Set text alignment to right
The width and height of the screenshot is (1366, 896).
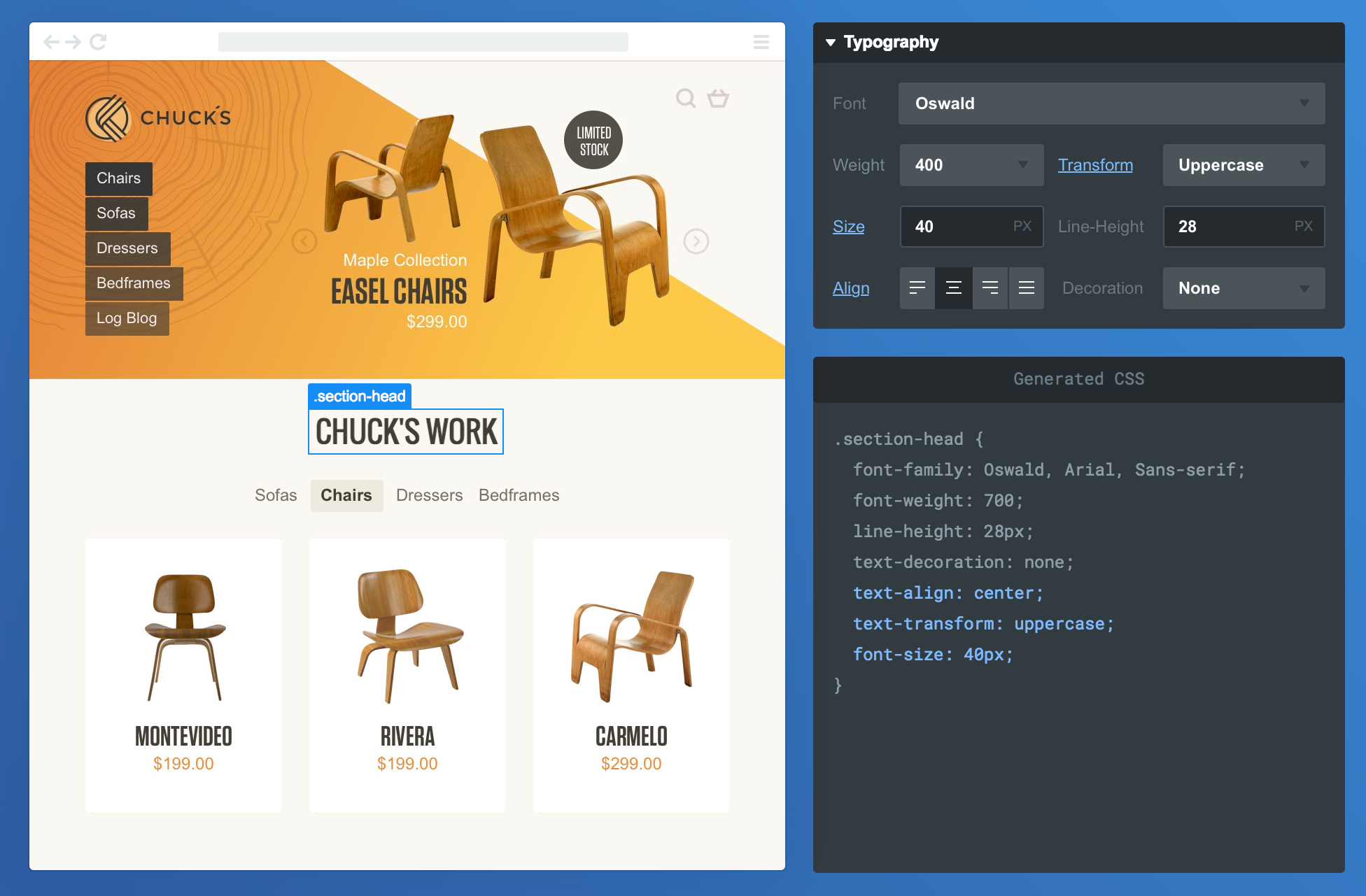(990, 287)
